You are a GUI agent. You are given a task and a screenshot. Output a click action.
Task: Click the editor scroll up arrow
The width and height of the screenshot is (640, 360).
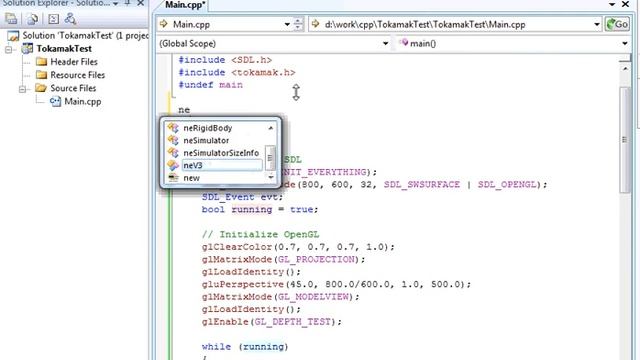(x=625, y=68)
